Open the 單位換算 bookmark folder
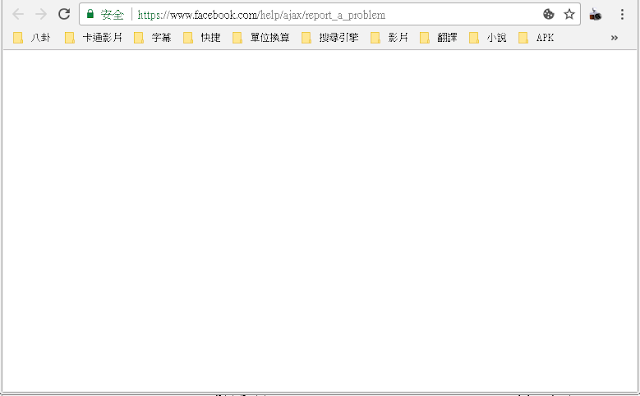Screen dimensions: 640x396 (x=261, y=38)
